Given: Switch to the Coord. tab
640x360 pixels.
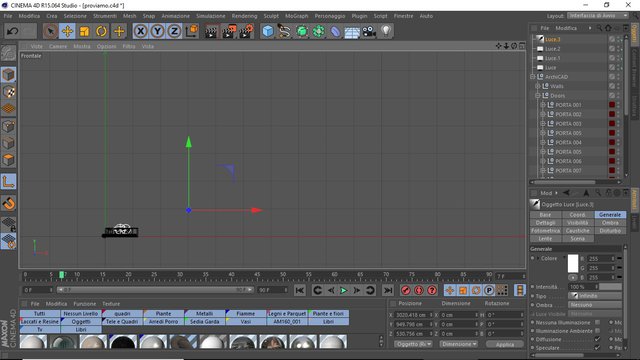Looking at the screenshot, I should [x=578, y=215].
